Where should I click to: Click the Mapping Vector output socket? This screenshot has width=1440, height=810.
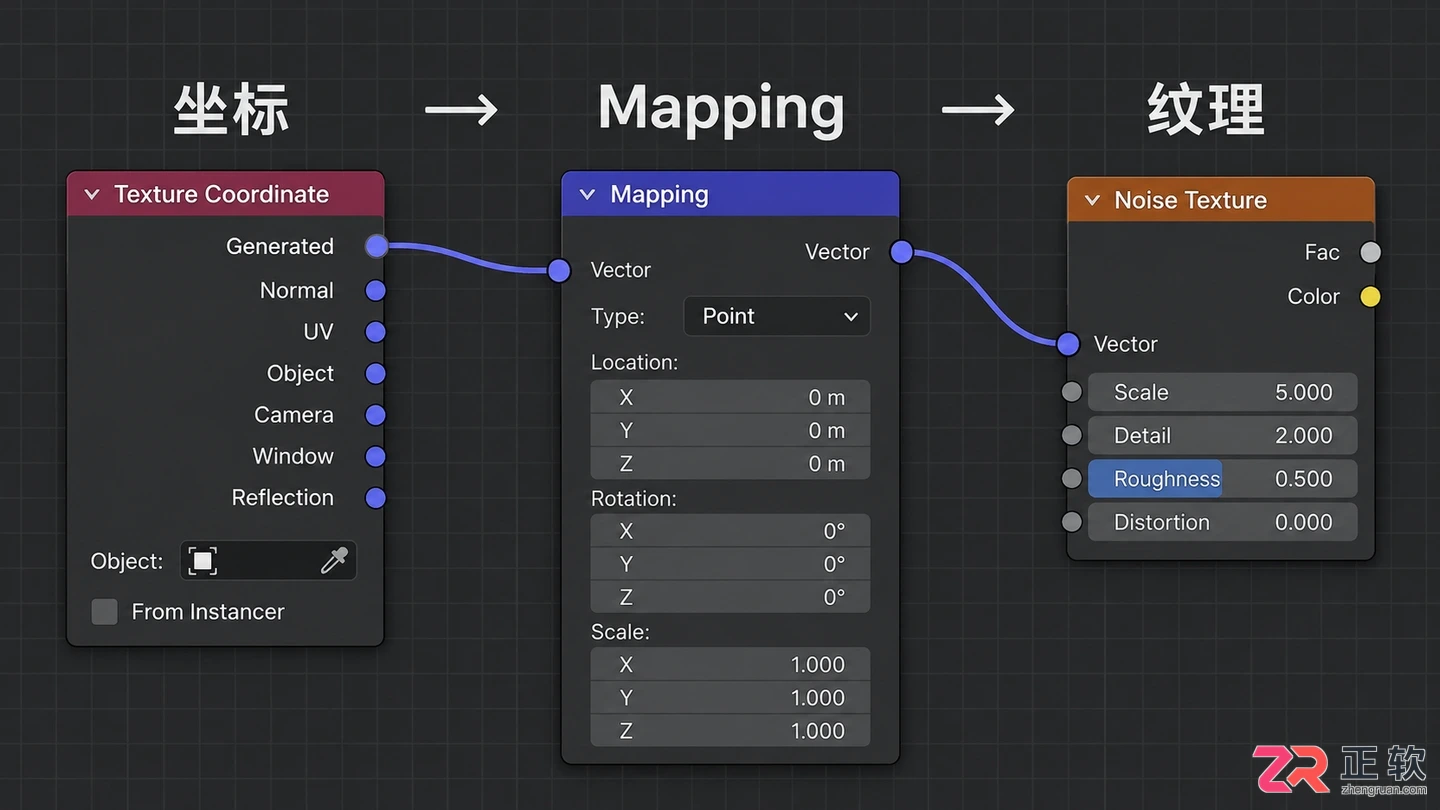(x=901, y=252)
